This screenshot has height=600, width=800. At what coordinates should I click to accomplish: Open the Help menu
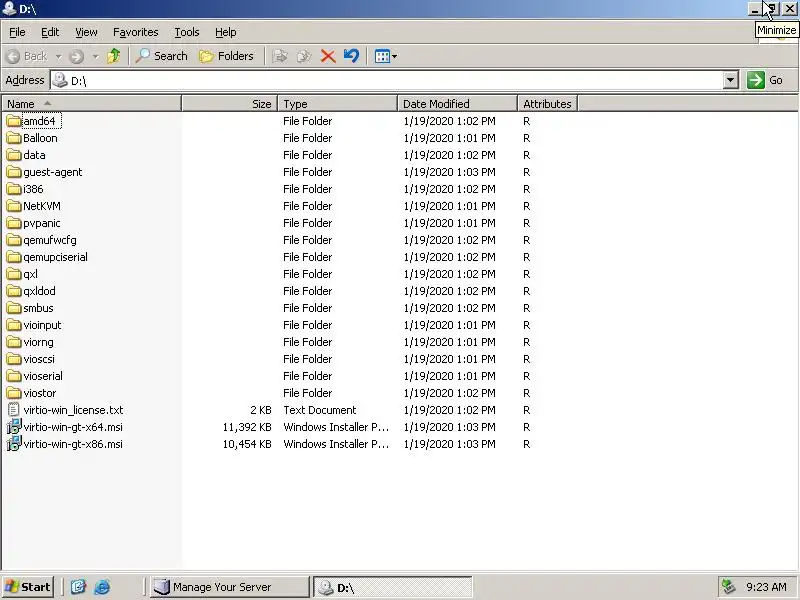225,32
